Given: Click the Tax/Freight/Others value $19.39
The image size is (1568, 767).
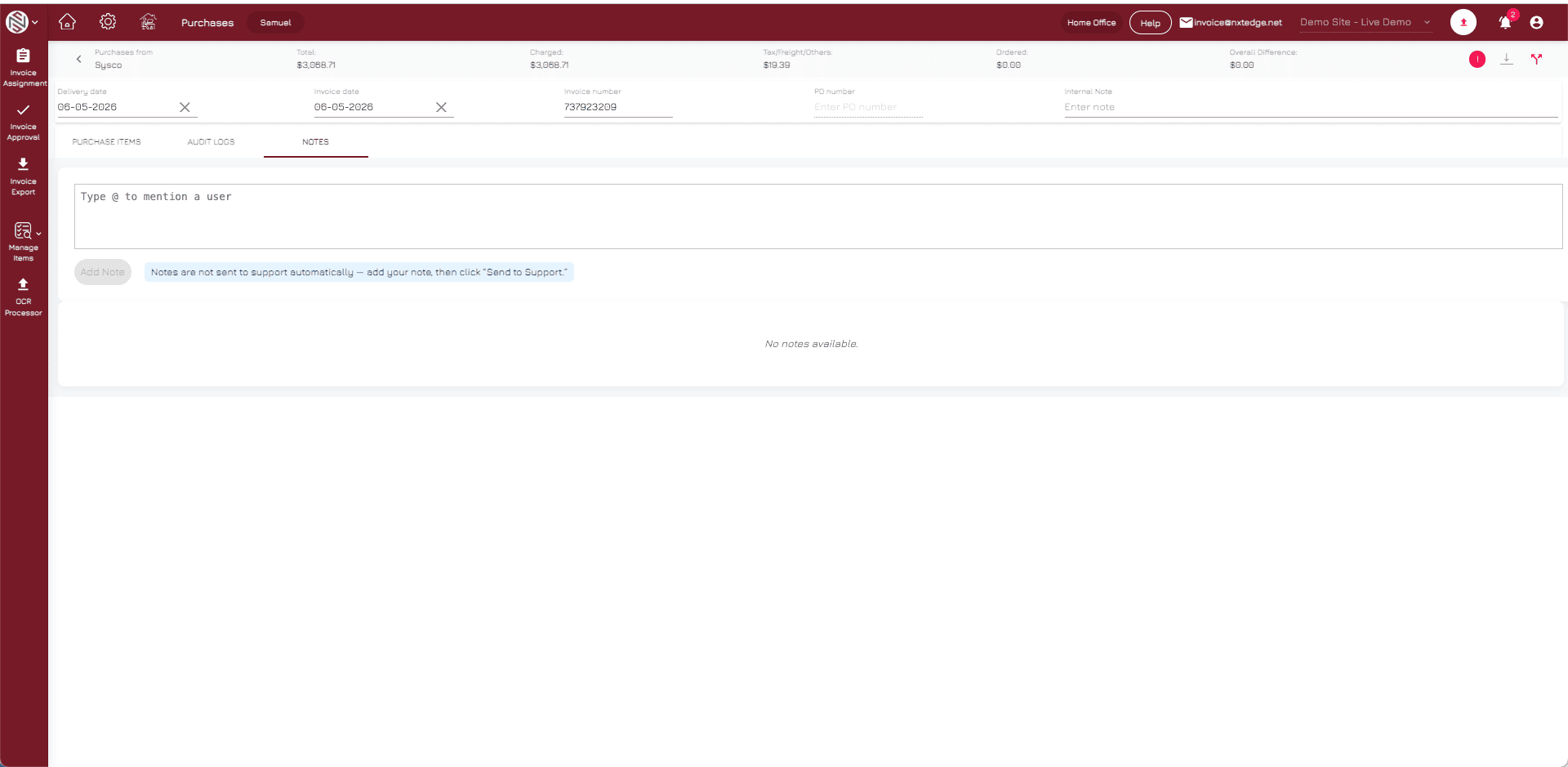Looking at the screenshot, I should (x=777, y=65).
